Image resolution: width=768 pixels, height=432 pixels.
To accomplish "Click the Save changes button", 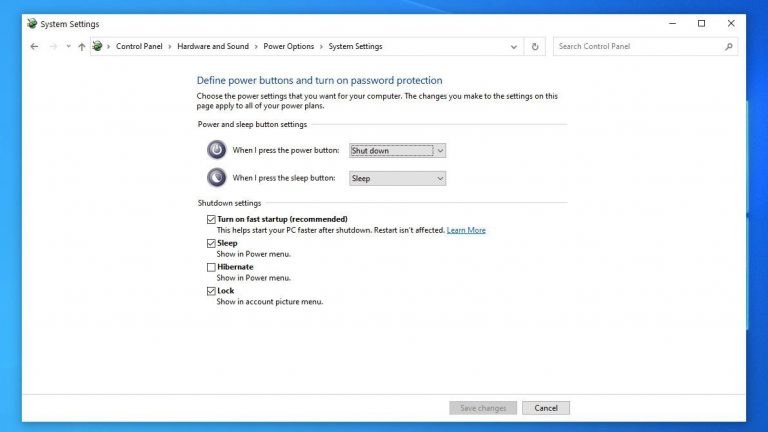I will (x=483, y=408).
